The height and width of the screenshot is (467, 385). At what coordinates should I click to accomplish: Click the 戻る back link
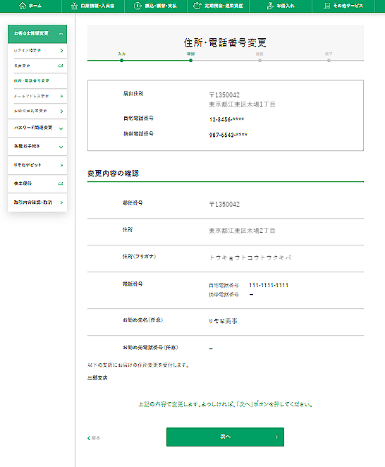(94, 438)
